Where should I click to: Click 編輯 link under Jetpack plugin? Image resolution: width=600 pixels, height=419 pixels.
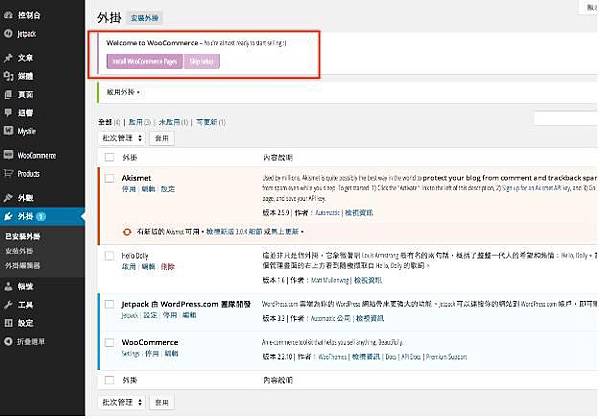click(189, 315)
